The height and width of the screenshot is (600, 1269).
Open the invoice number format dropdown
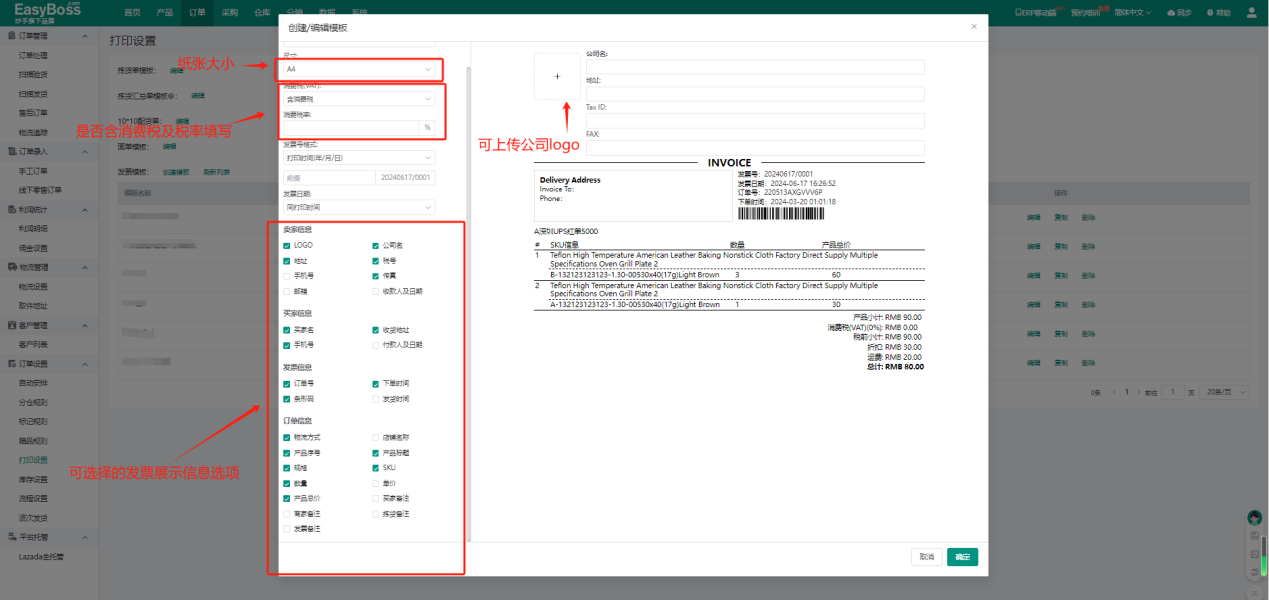tap(359, 158)
